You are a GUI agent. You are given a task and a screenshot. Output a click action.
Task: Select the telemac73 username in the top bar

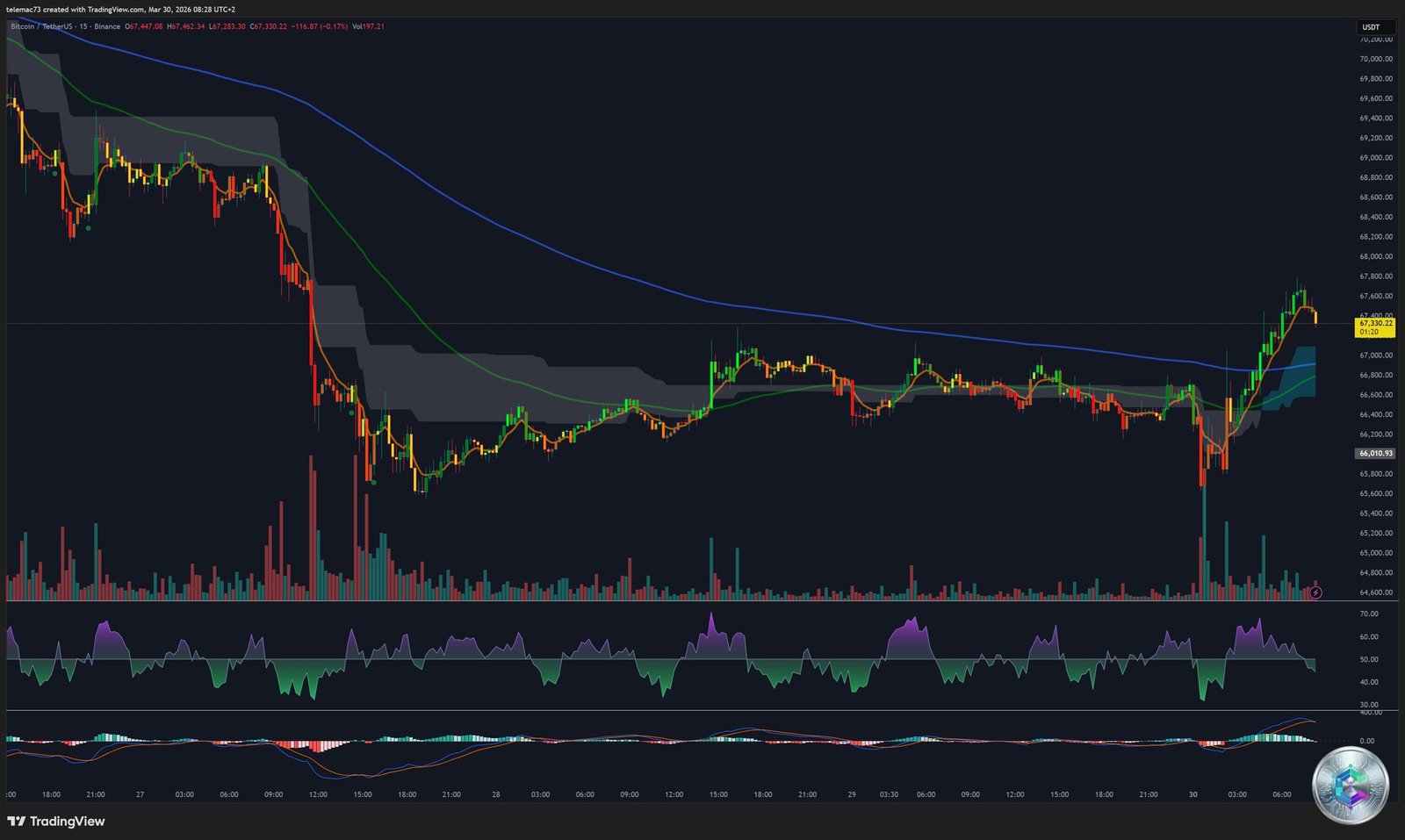[22, 11]
